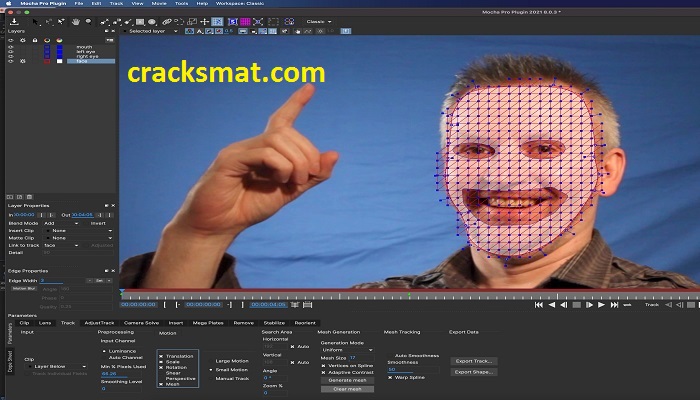The height and width of the screenshot is (400, 700).
Task: Click the Clear mesh button
Action: (x=347, y=389)
